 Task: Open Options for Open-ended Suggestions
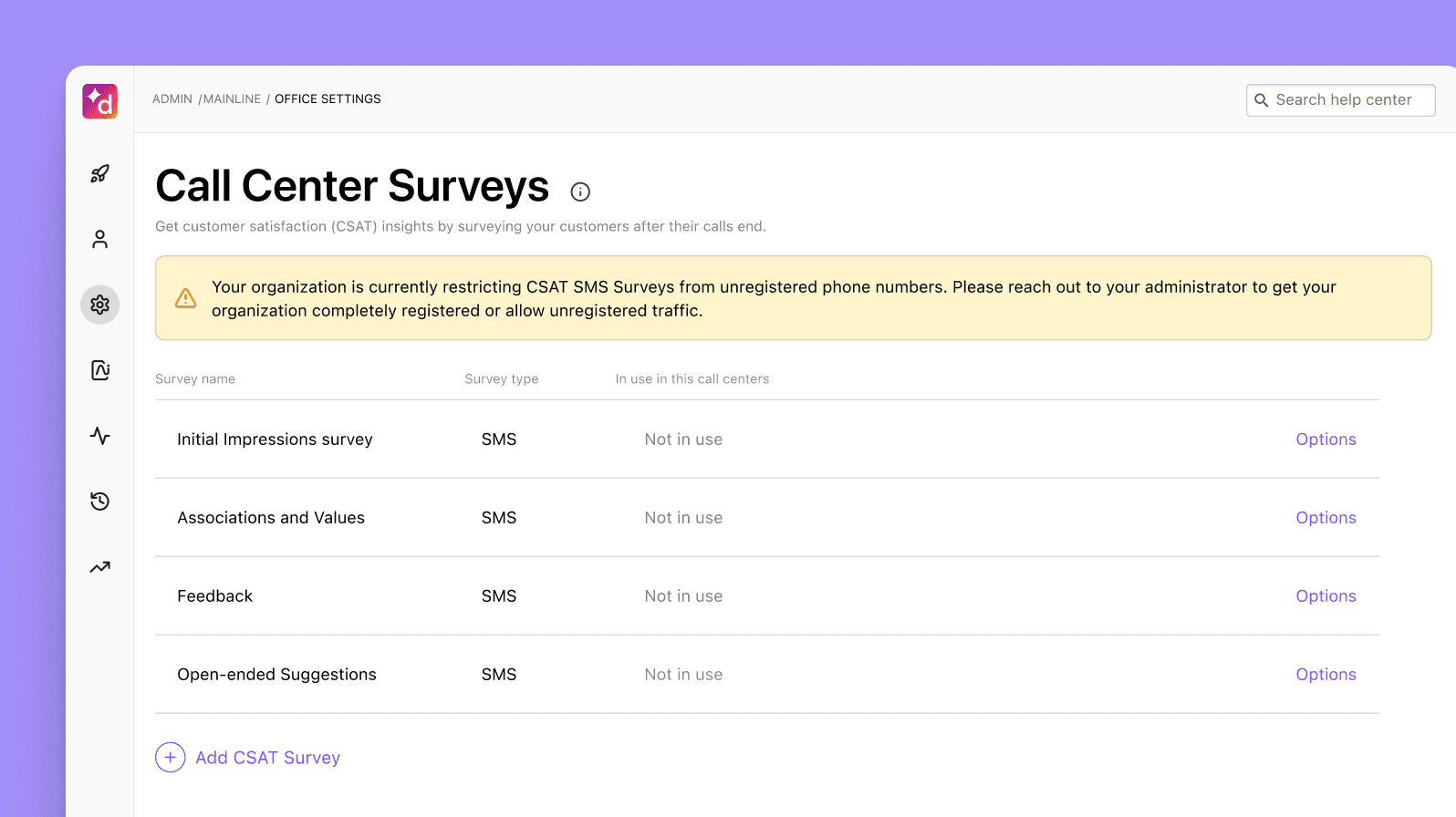(x=1326, y=675)
